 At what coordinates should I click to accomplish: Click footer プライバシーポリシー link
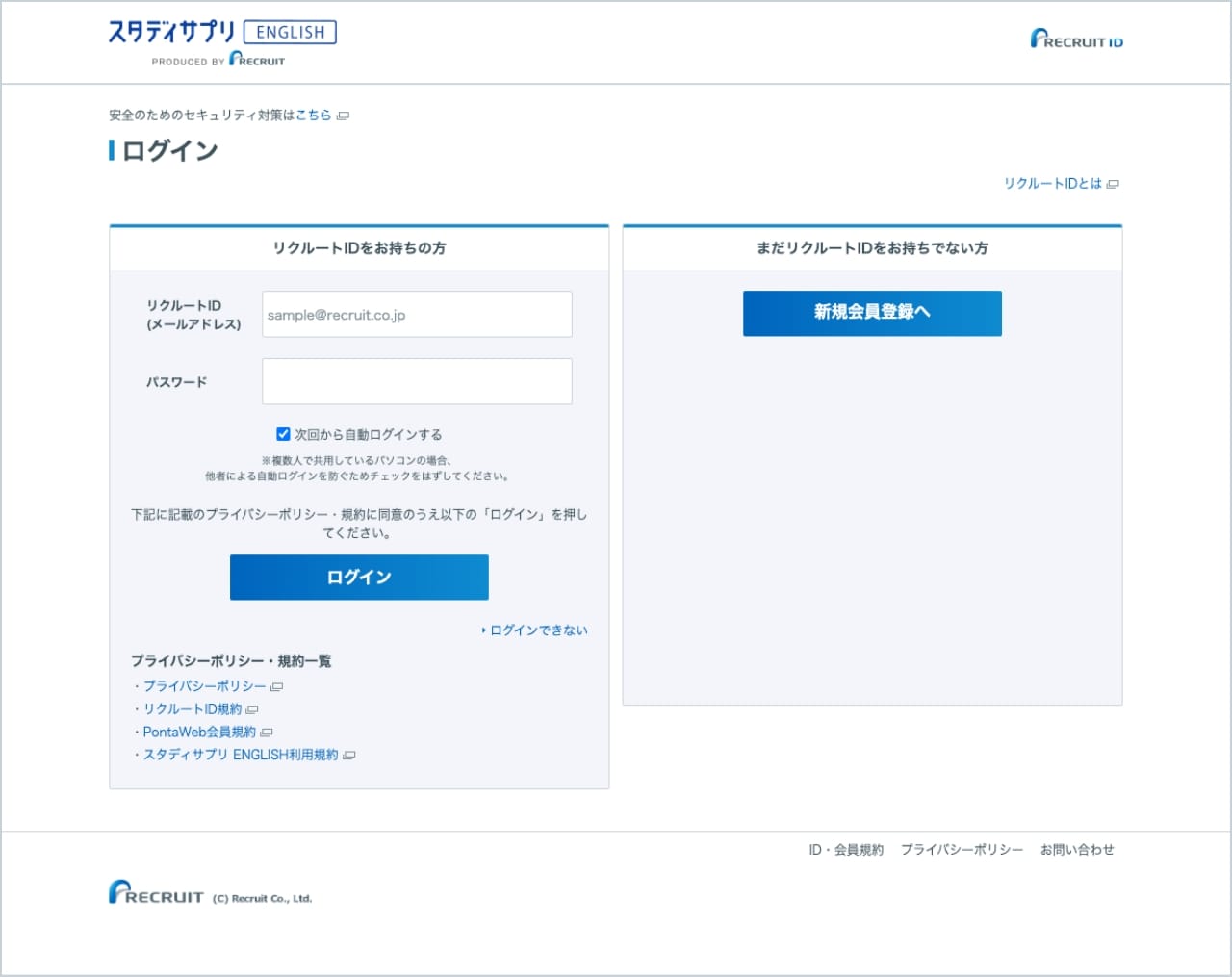pos(962,850)
